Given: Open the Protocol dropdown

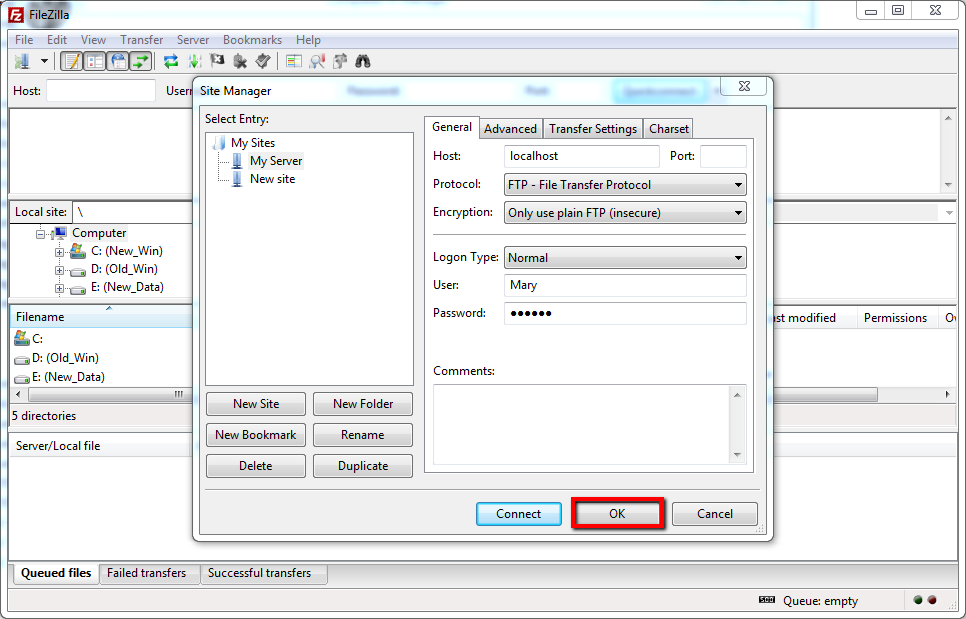Looking at the screenshot, I should coord(626,185).
